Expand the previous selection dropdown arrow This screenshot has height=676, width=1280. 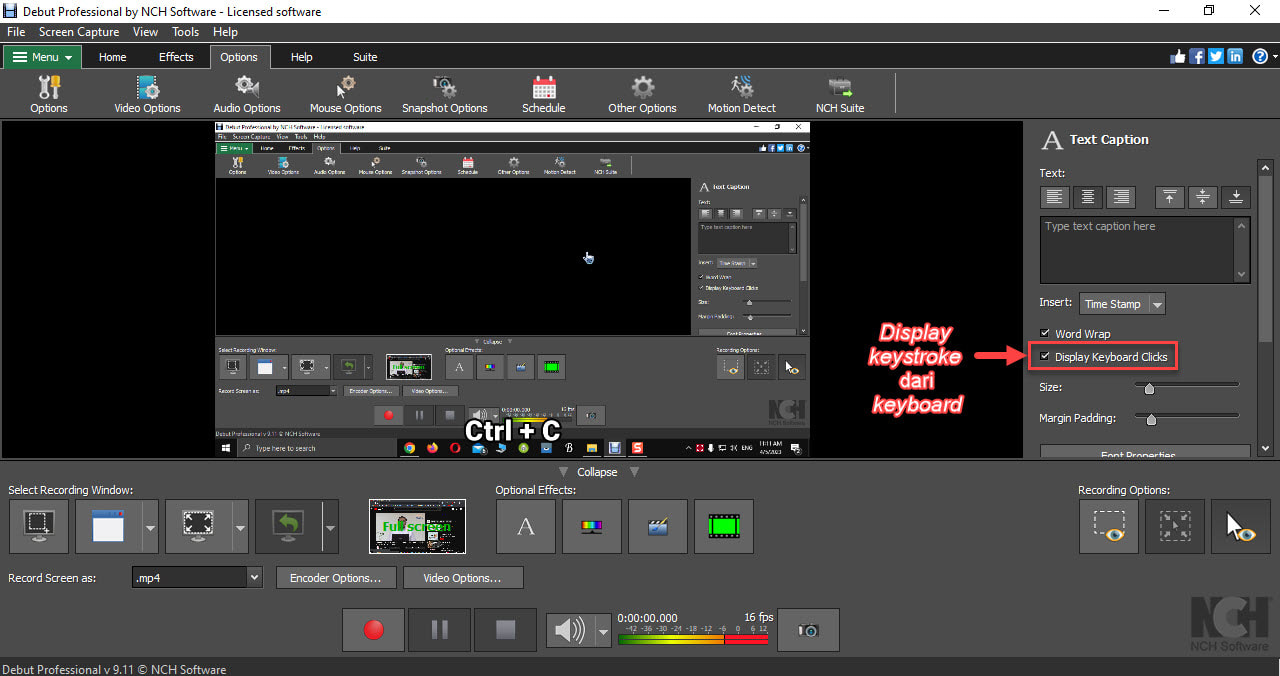pyautogui.click(x=330, y=526)
